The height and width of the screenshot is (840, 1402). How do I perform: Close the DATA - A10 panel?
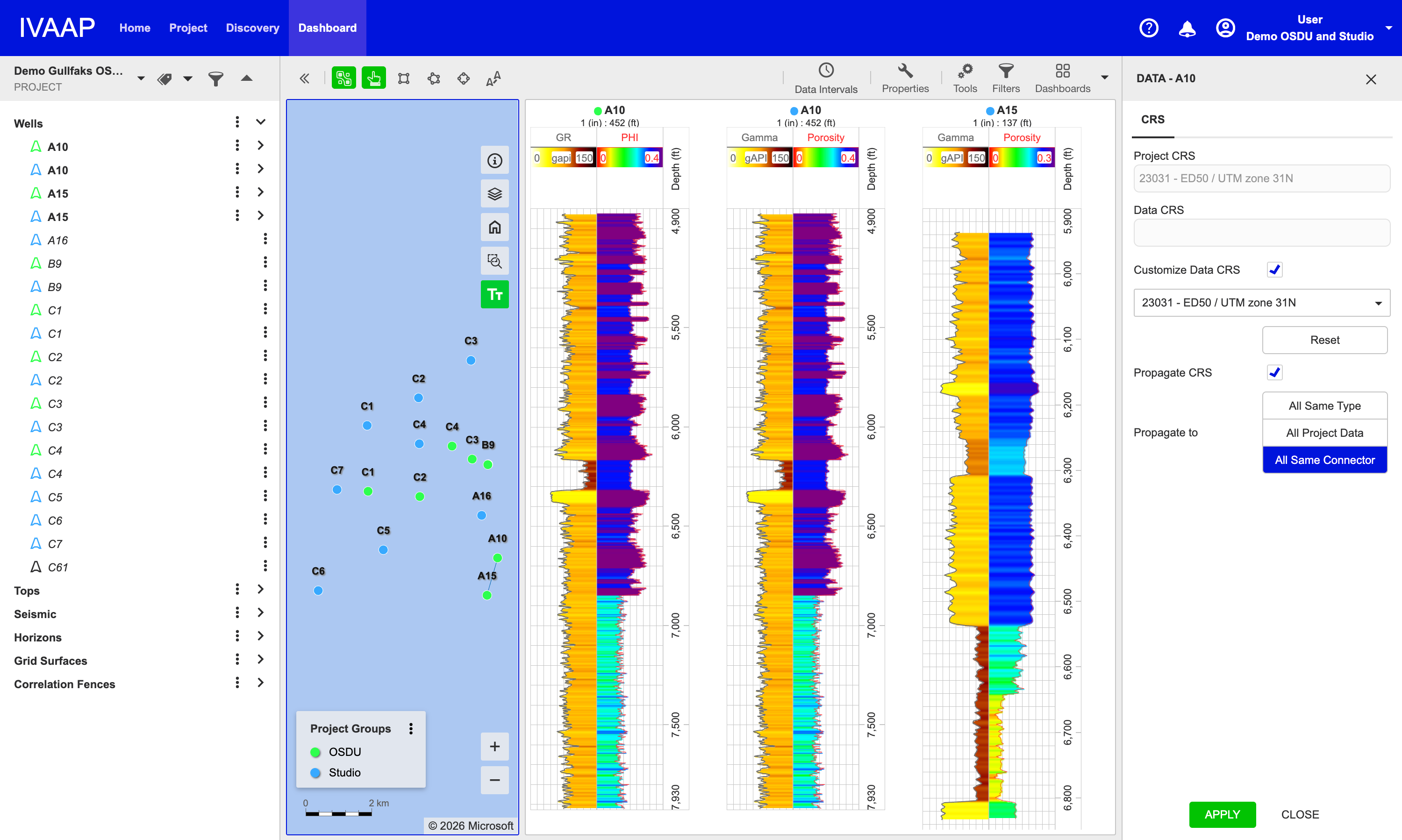[1371, 79]
